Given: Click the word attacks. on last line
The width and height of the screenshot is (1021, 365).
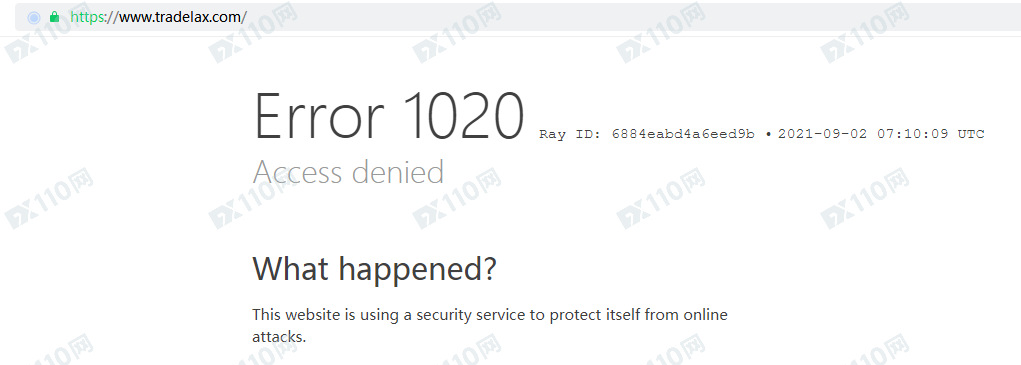Looking at the screenshot, I should point(279,337).
